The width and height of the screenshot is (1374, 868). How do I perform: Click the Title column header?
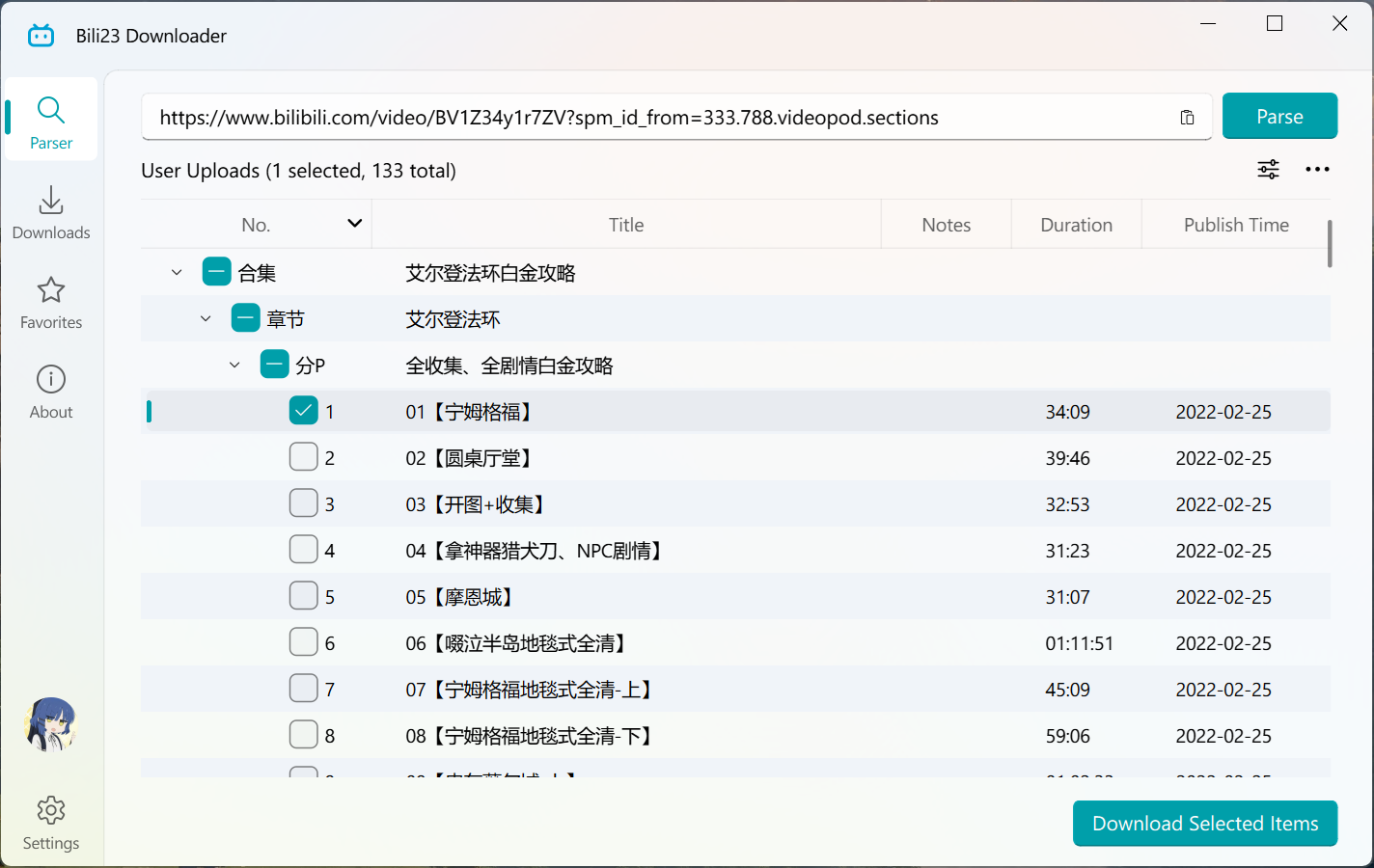coord(626,224)
